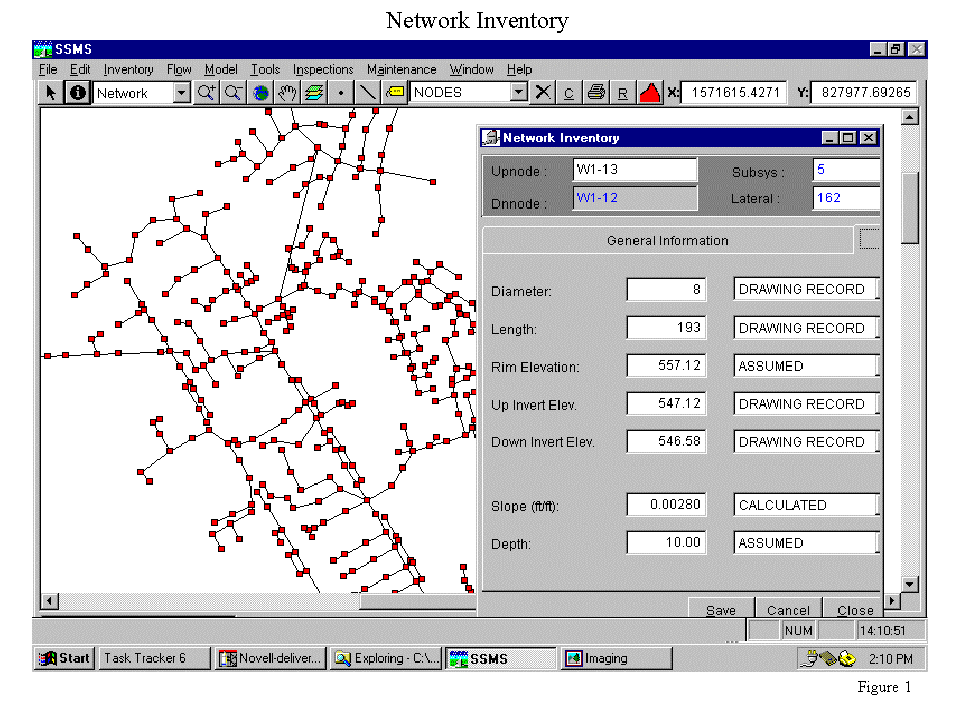Image resolution: width=959 pixels, height=719 pixels.
Task: Click the Upnode field showing W1-13
Action: pyautogui.click(x=634, y=170)
